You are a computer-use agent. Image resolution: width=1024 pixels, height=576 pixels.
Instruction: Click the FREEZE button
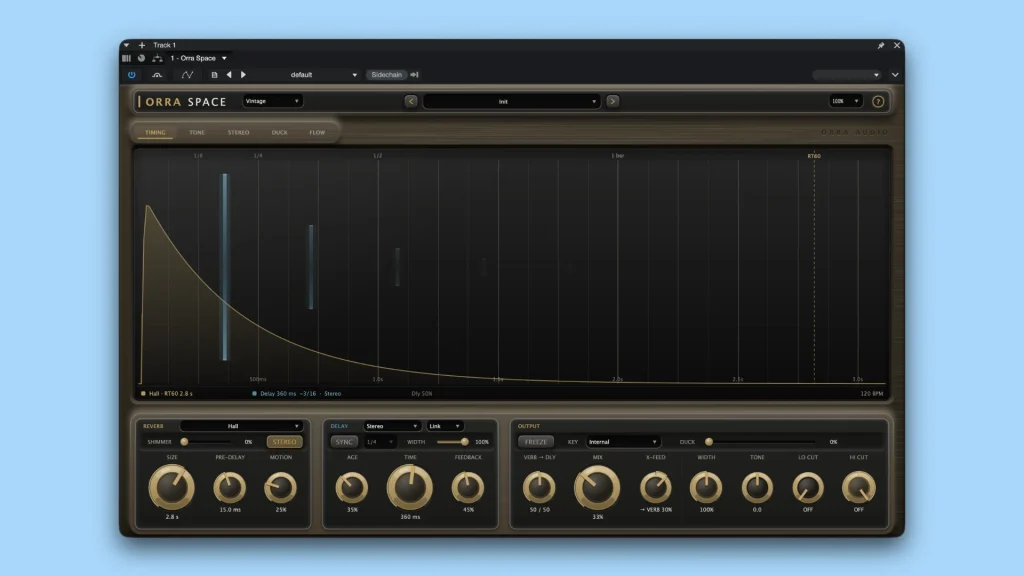click(x=536, y=442)
